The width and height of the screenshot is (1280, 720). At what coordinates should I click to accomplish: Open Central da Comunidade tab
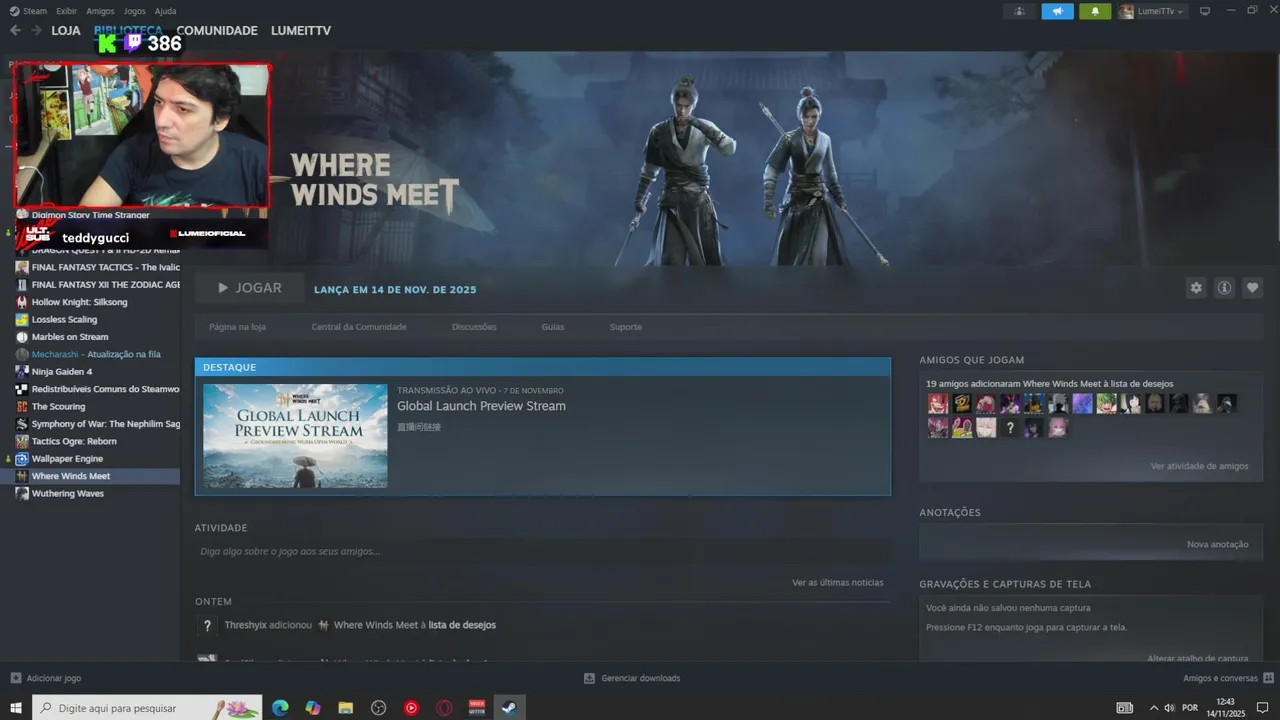[x=359, y=327]
